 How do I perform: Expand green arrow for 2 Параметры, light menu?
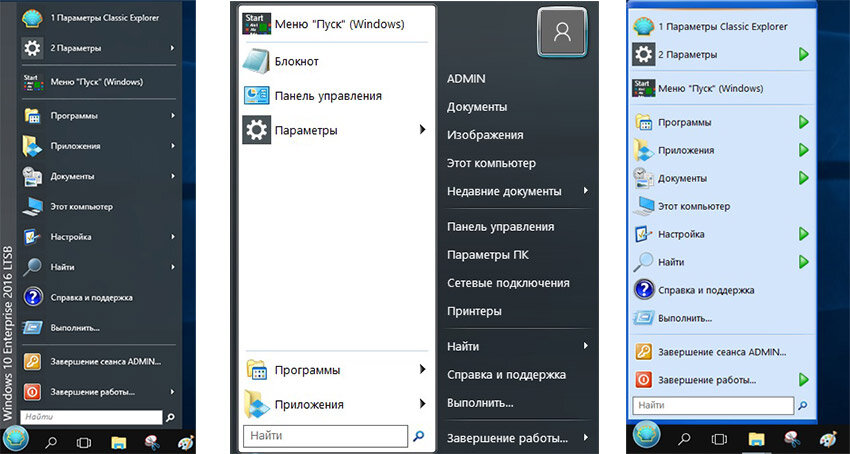804,55
